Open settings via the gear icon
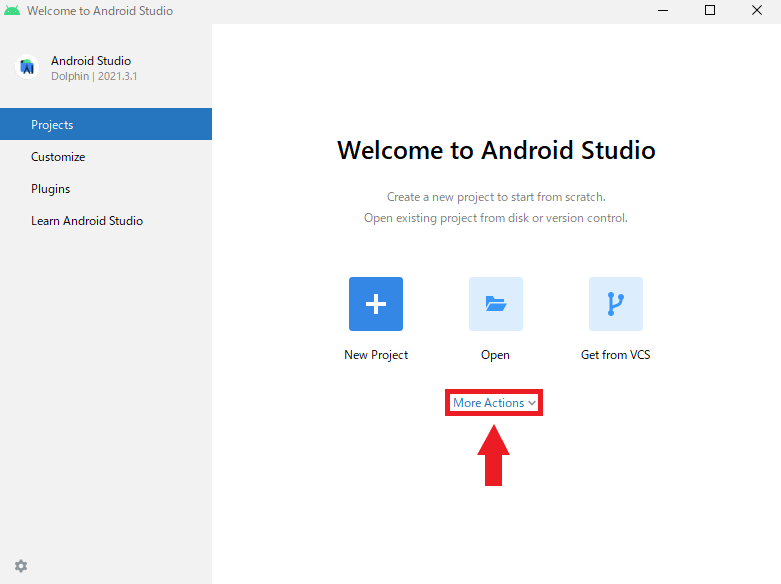The height and width of the screenshot is (584, 781). click(21, 566)
